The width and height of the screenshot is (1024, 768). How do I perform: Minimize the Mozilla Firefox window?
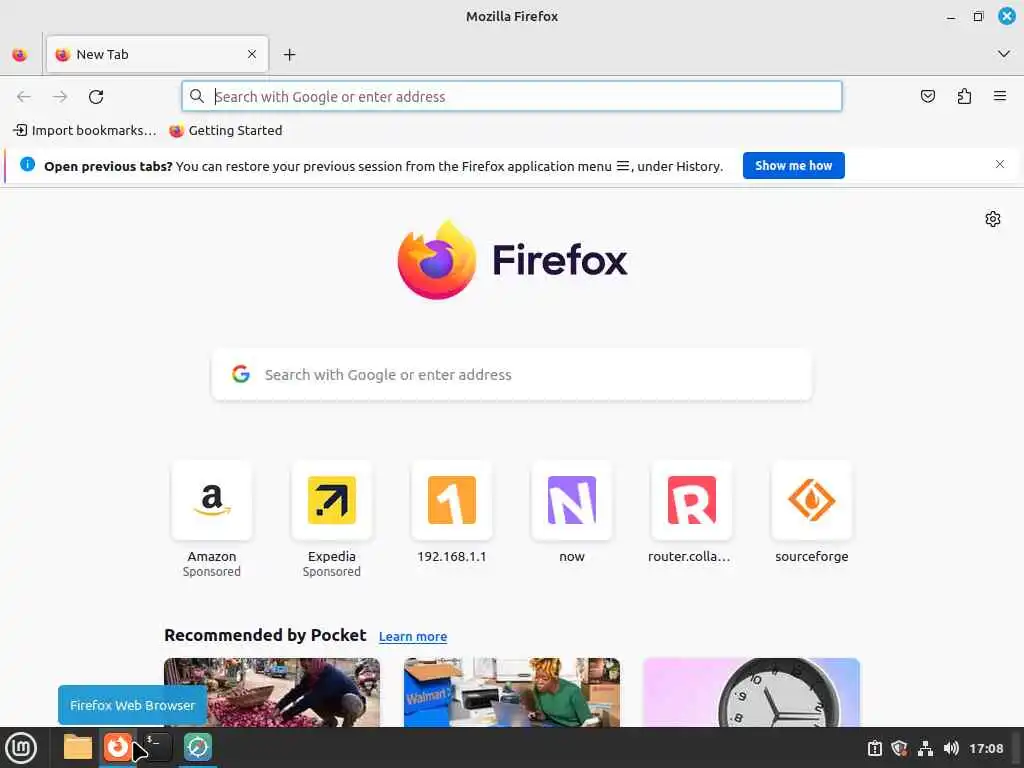click(x=951, y=17)
